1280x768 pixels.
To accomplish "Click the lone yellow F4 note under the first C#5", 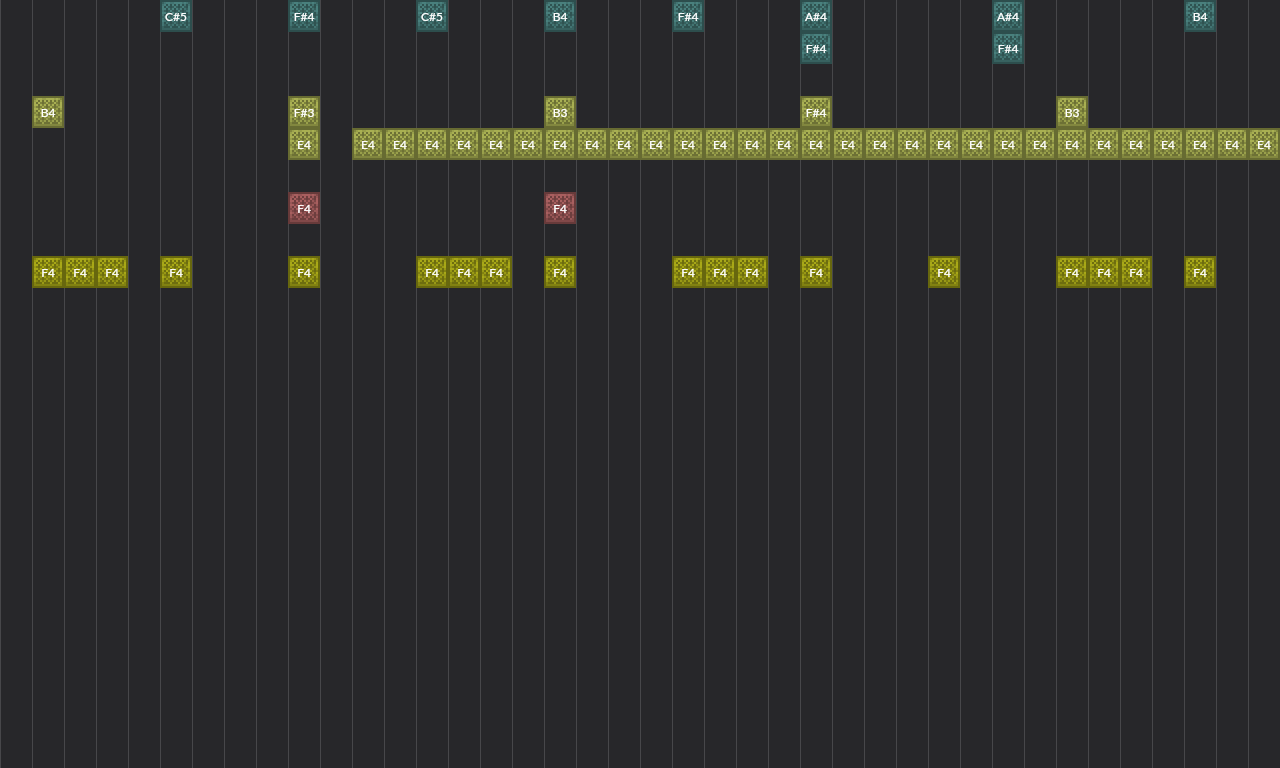I will tap(175, 272).
